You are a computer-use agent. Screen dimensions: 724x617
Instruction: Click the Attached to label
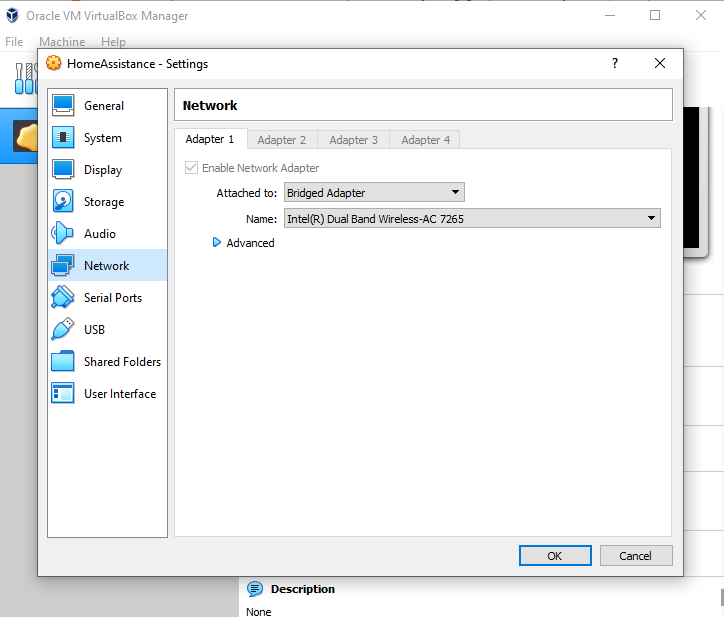coord(247,193)
